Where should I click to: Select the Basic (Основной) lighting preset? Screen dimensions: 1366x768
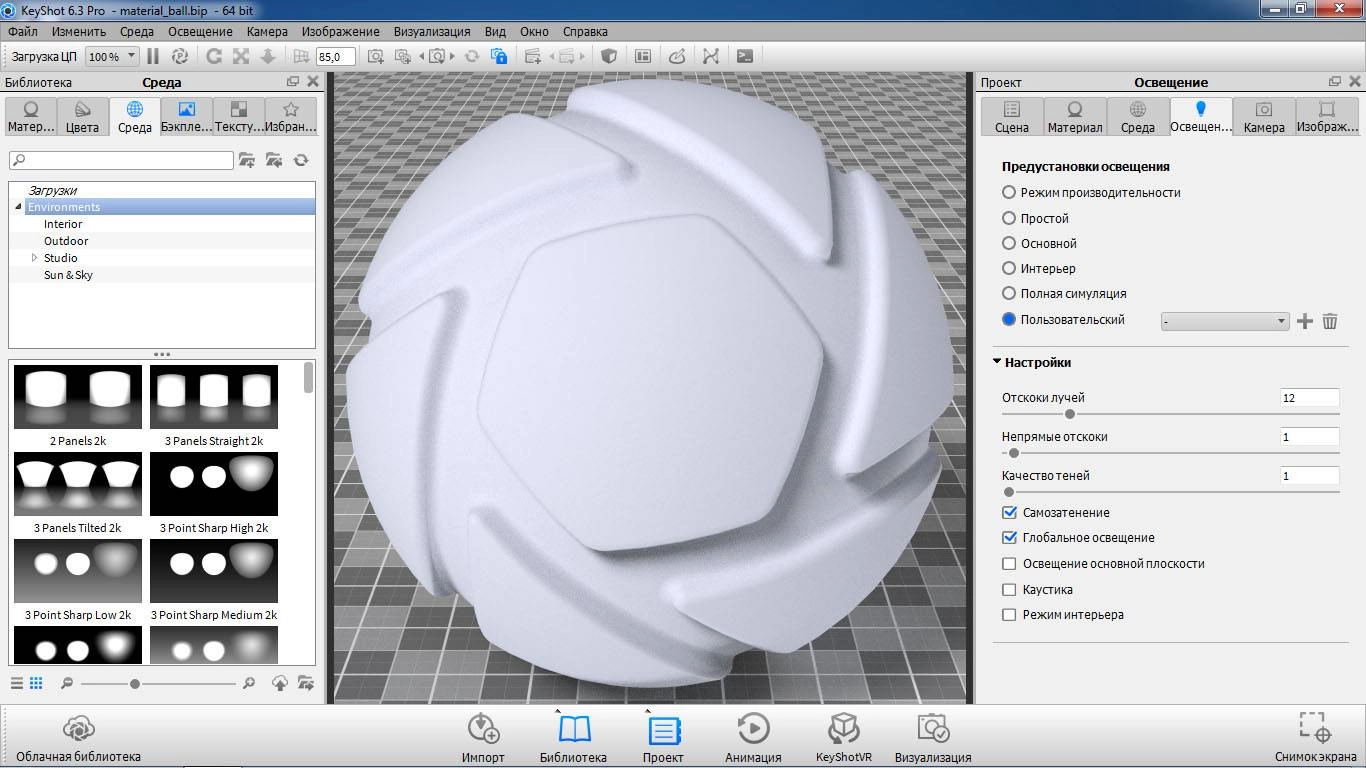1009,243
